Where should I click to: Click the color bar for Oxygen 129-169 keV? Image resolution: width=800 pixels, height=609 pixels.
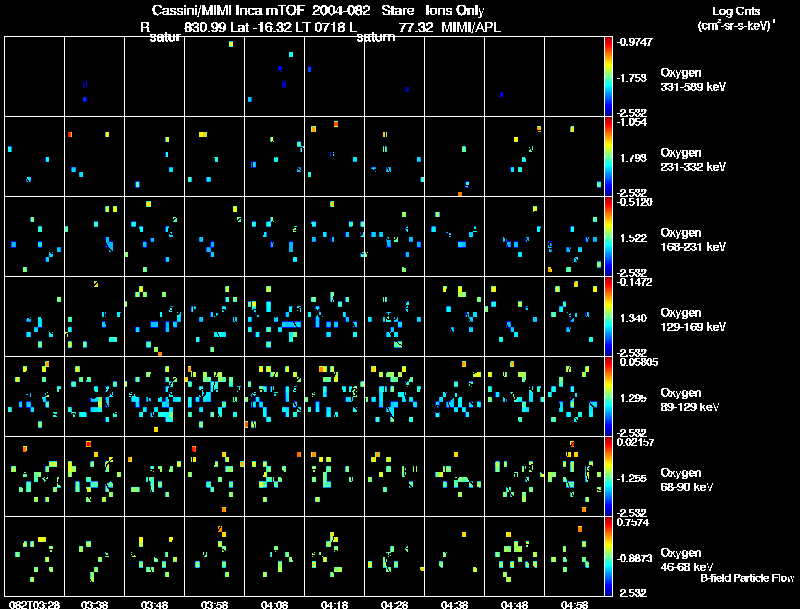(608, 316)
